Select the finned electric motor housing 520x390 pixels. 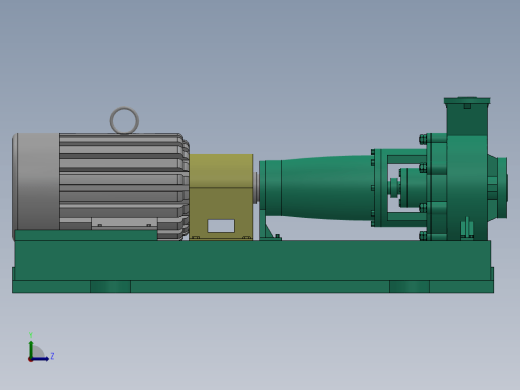pyautogui.click(x=124, y=182)
